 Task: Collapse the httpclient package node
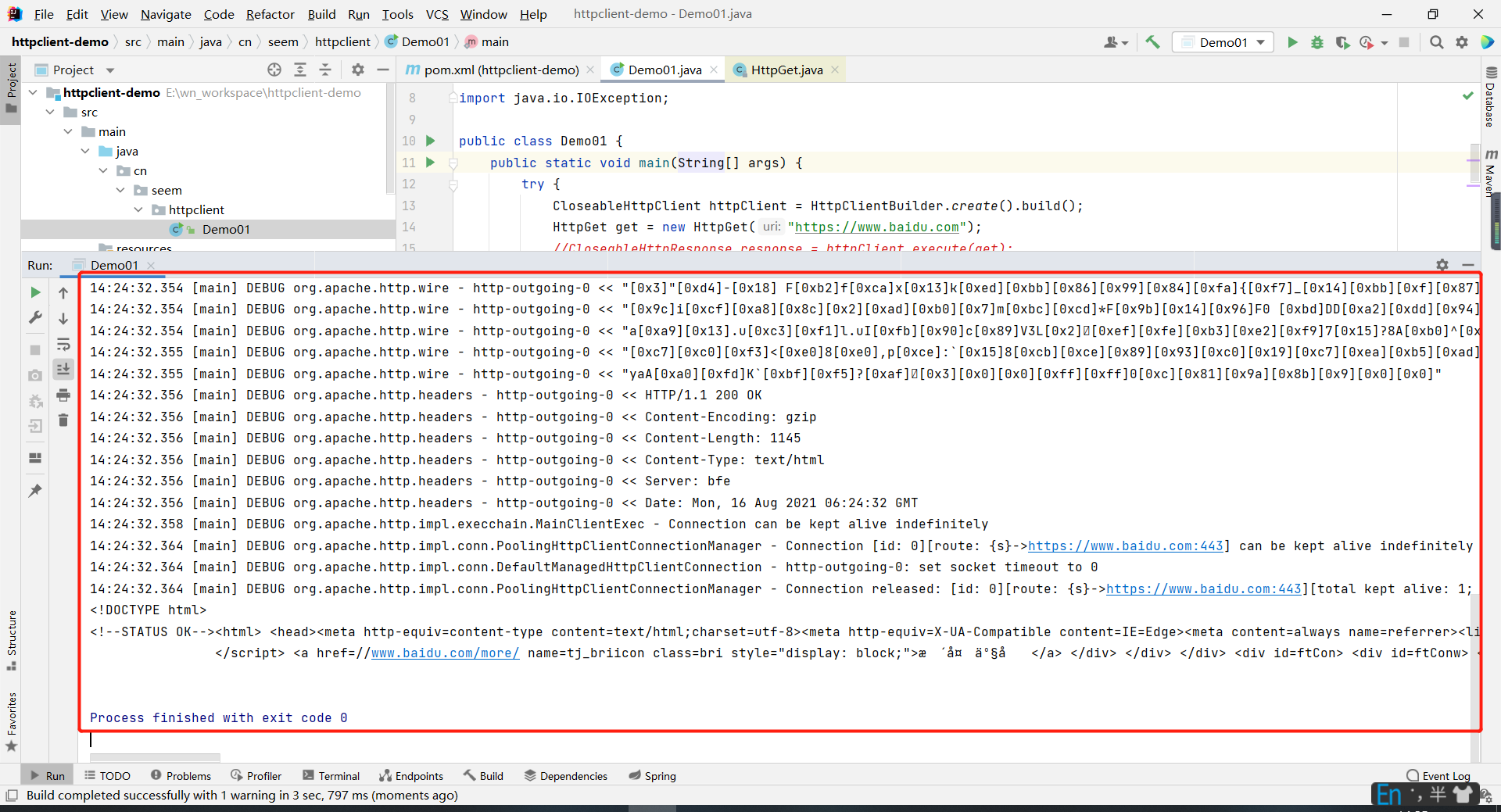click(138, 209)
